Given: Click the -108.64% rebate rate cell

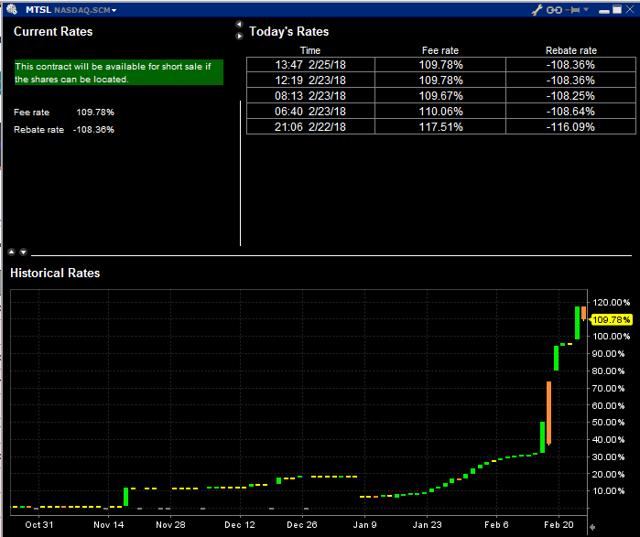Looking at the screenshot, I should (571, 111).
